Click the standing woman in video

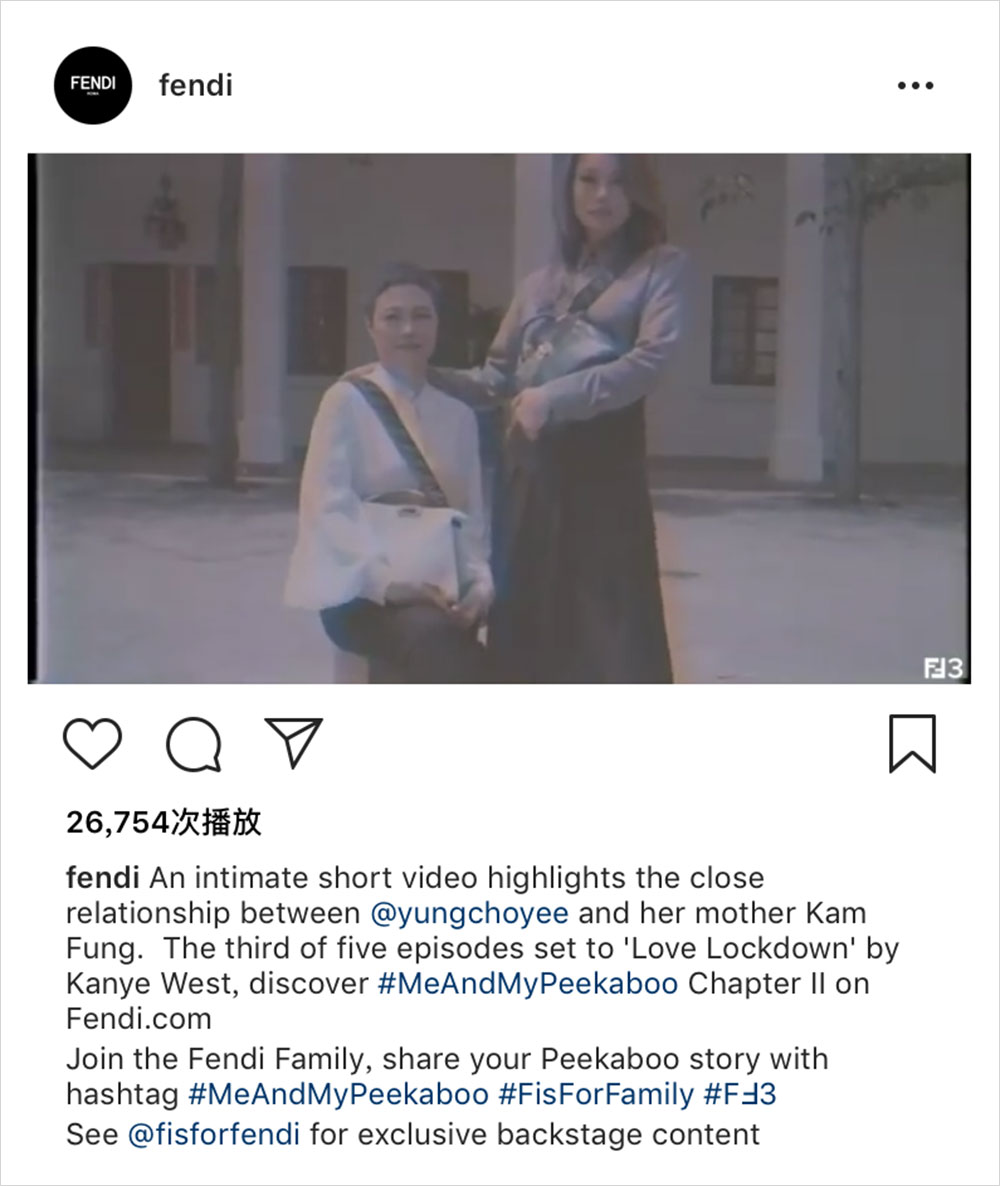point(579,418)
